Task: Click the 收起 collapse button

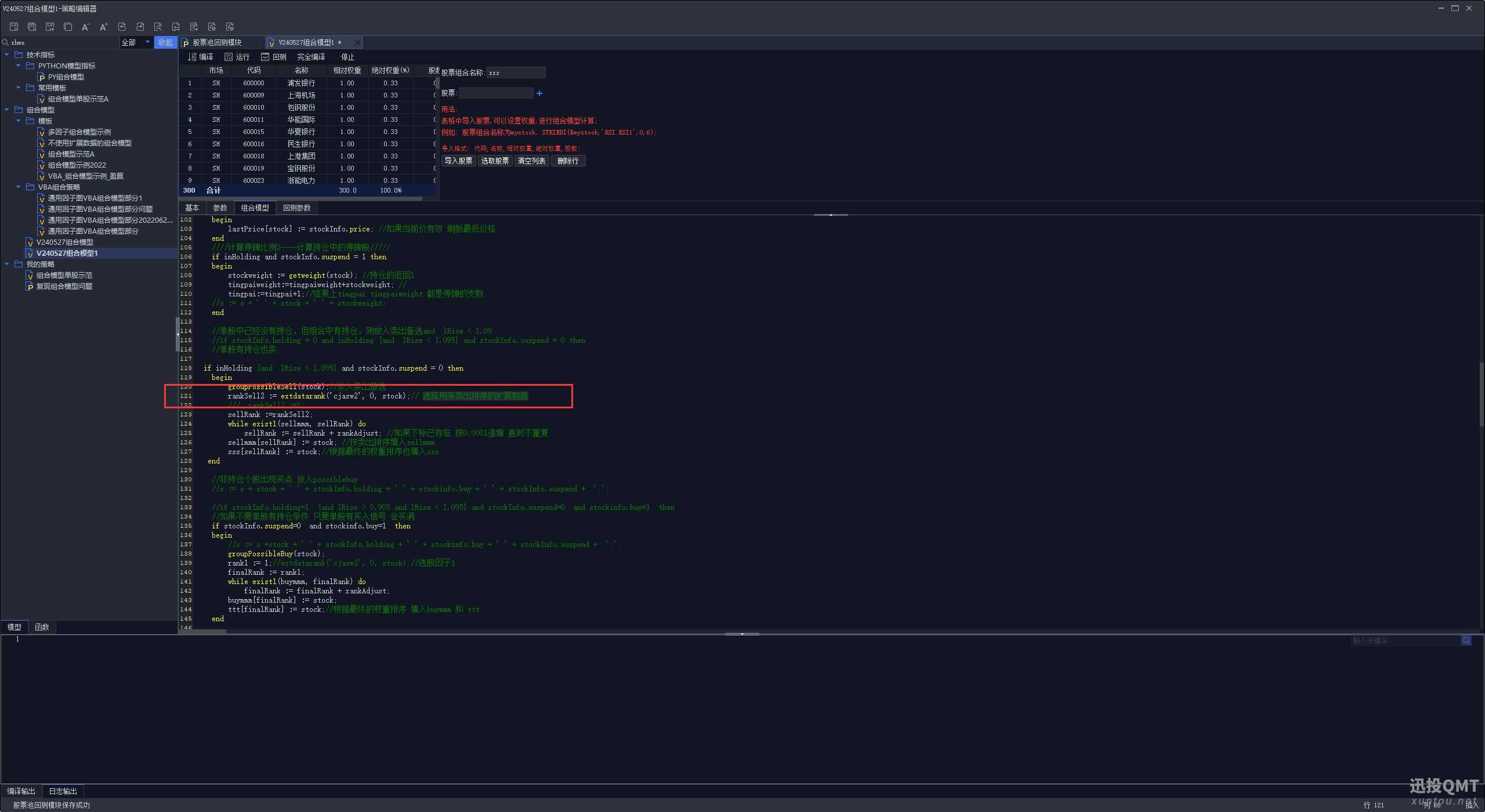Action: point(165,42)
